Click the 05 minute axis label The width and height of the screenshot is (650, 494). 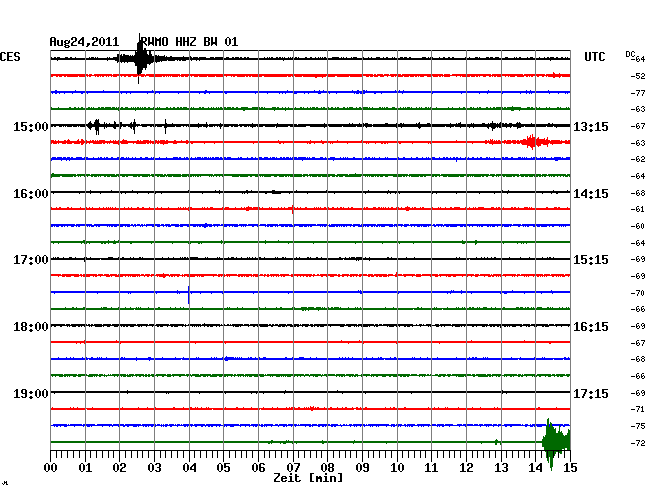(x=223, y=468)
